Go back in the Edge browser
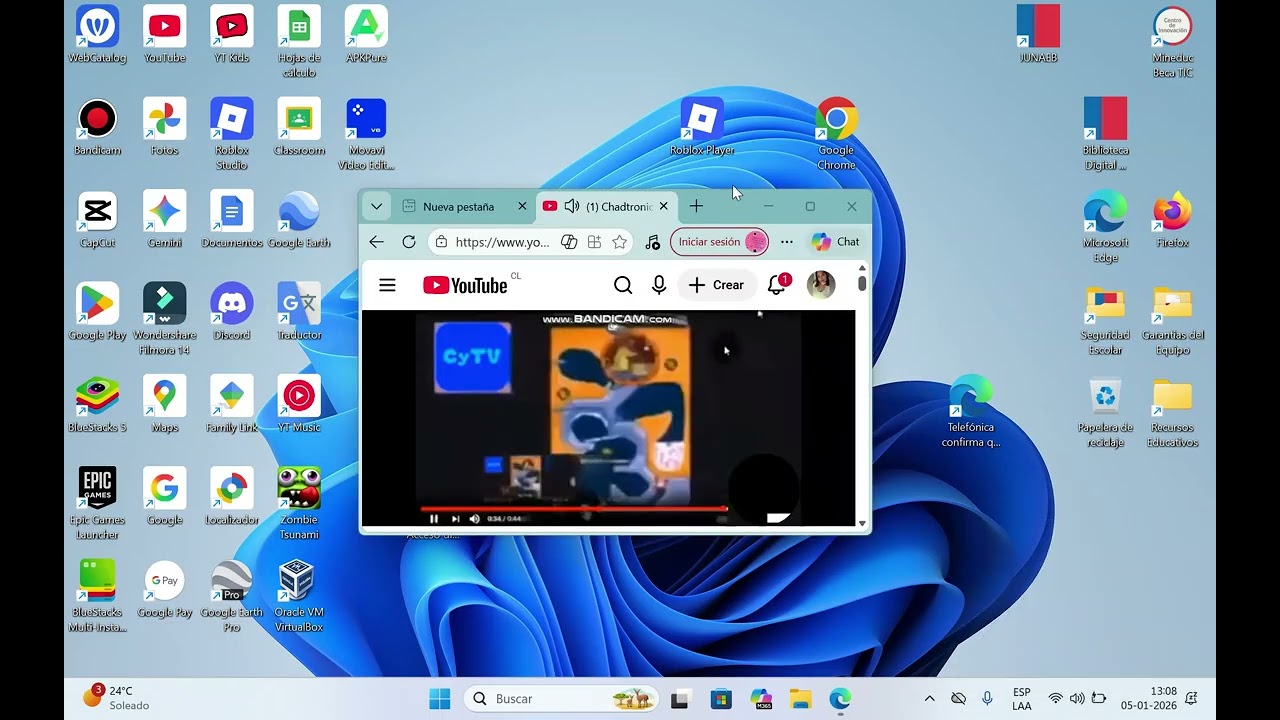This screenshot has width=1280, height=720. tap(376, 242)
